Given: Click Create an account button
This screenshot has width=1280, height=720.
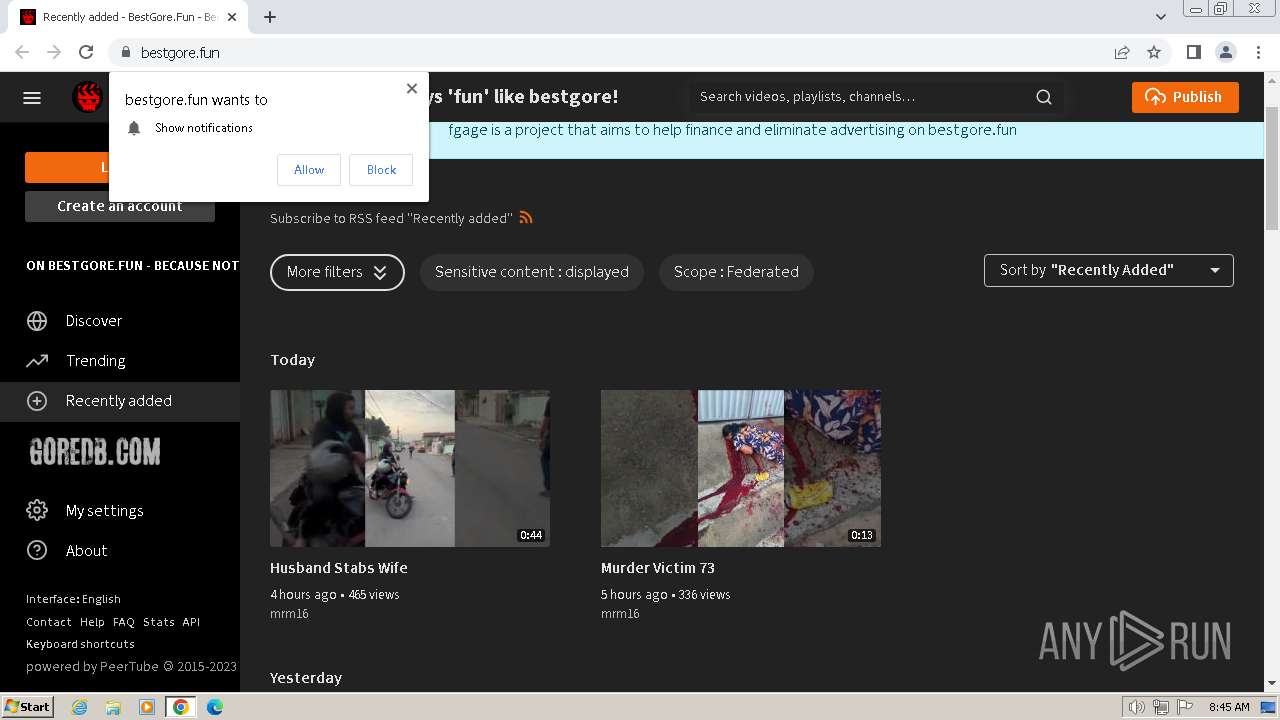Looking at the screenshot, I should 120,206.
